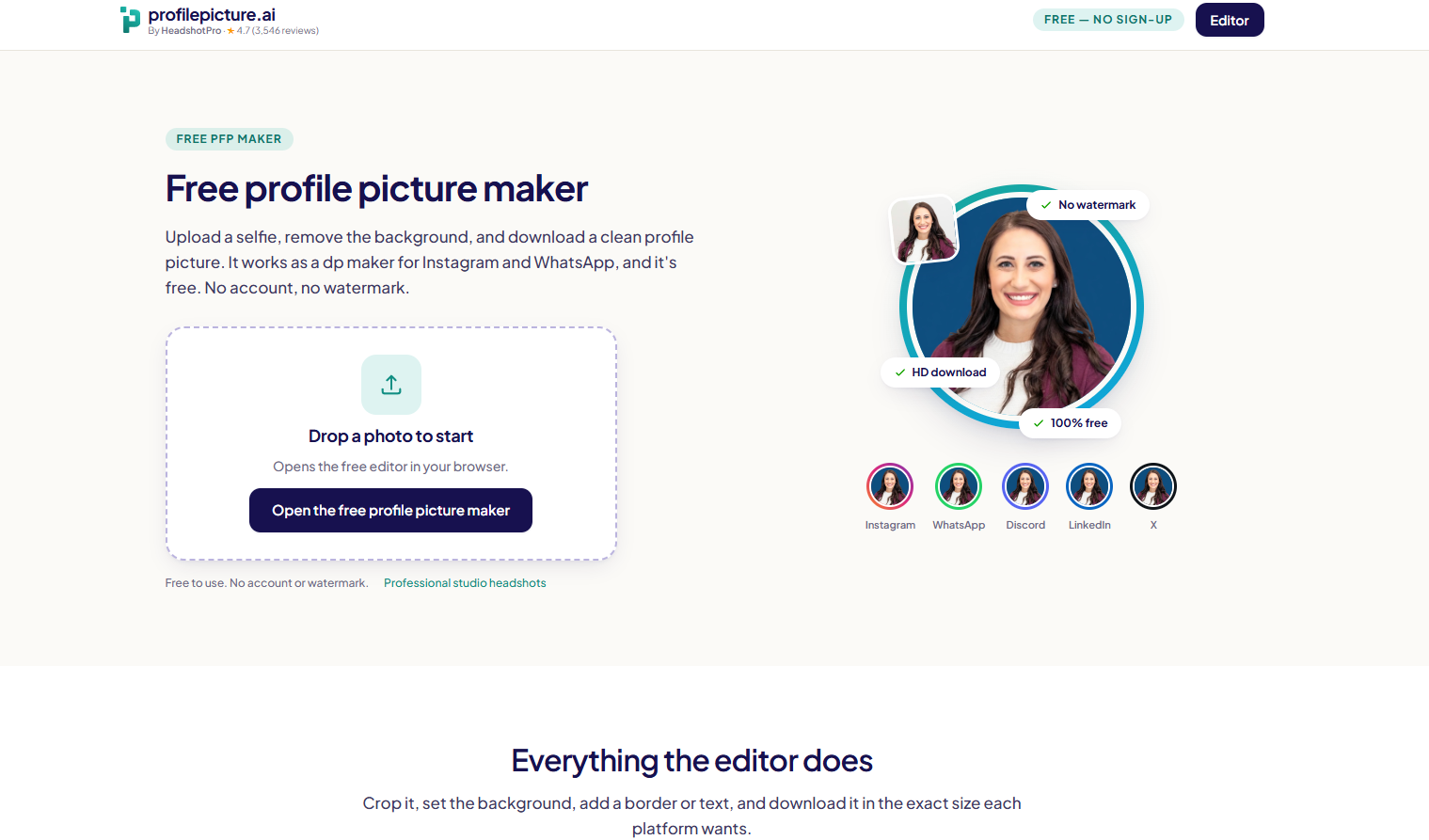Image resolution: width=1429 pixels, height=840 pixels.
Task: Click the Drop a photo to start heading
Action: click(x=390, y=436)
